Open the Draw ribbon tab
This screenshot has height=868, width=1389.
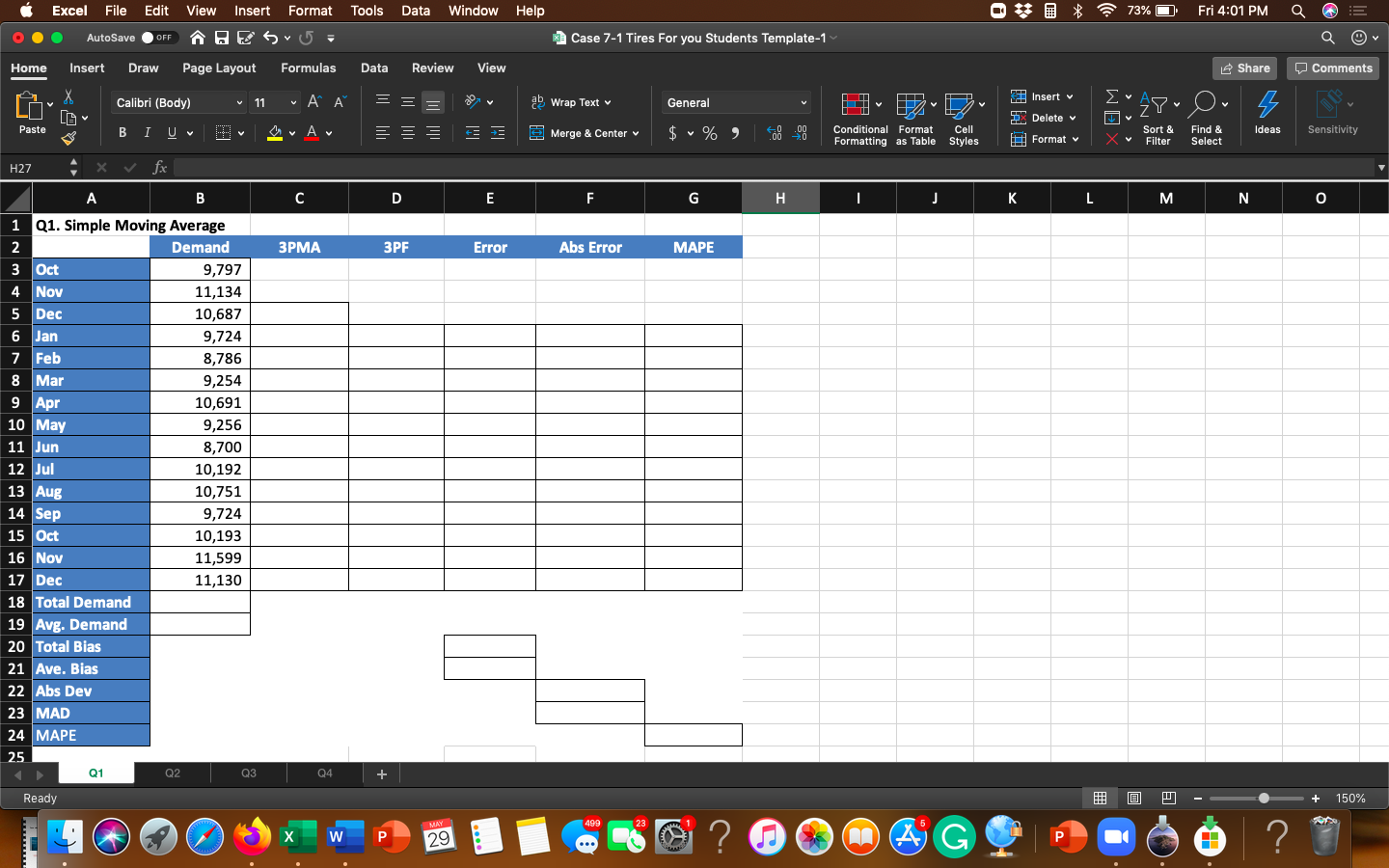[x=144, y=68]
